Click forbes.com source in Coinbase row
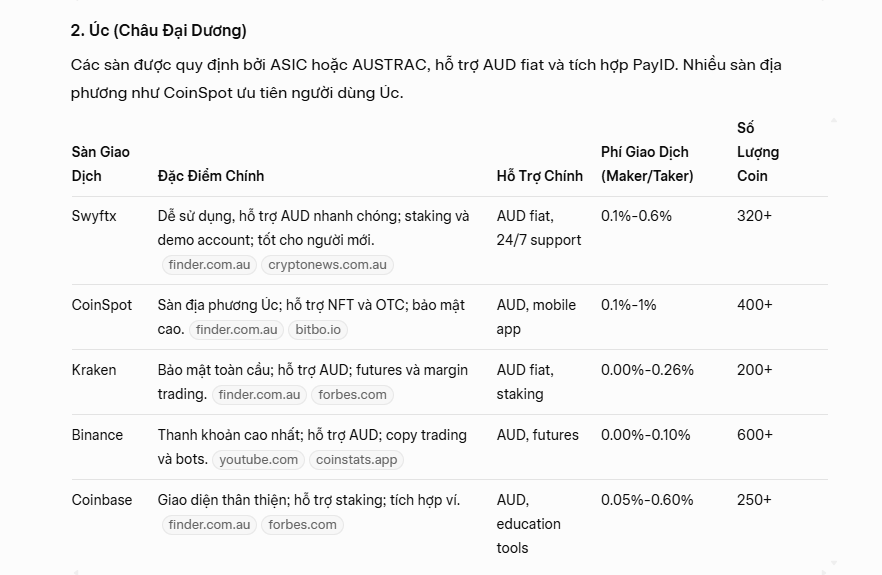882x575 pixels. tap(302, 525)
